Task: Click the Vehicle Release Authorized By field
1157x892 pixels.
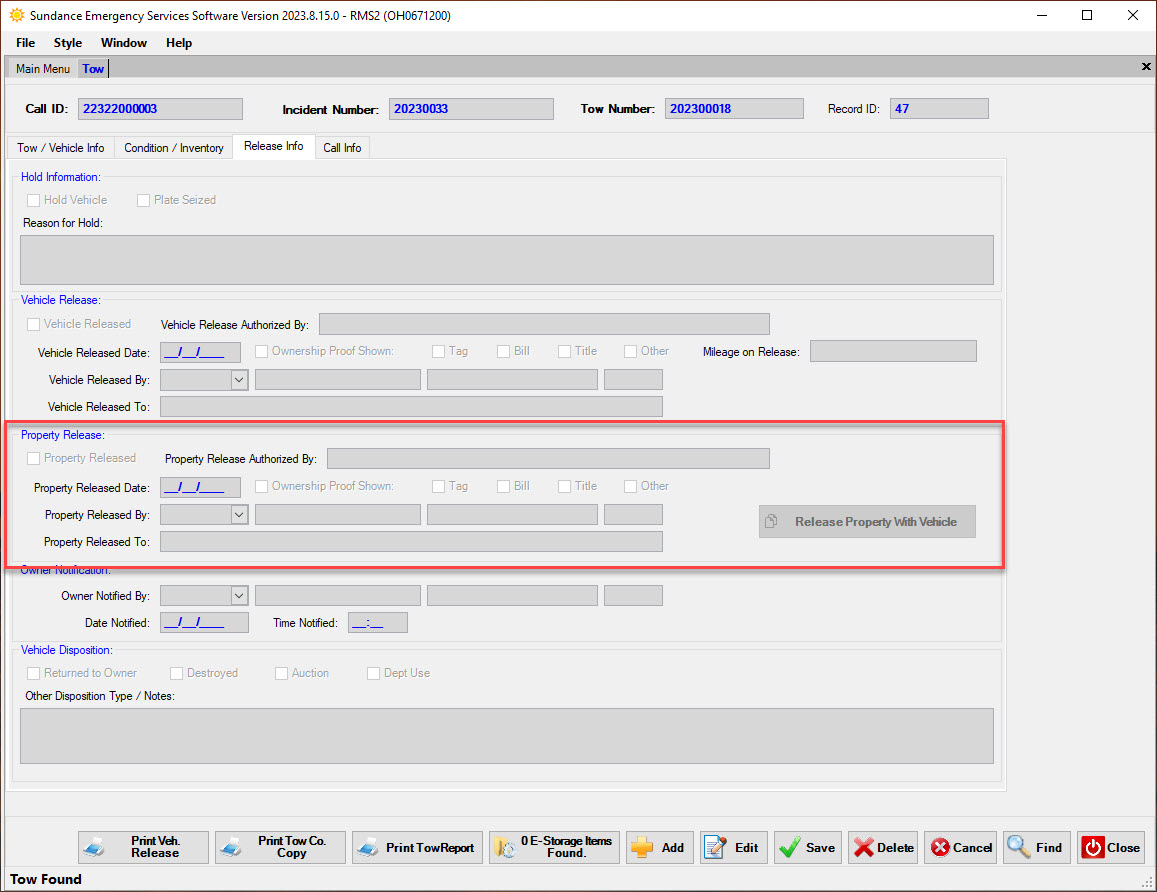Action: 544,324
